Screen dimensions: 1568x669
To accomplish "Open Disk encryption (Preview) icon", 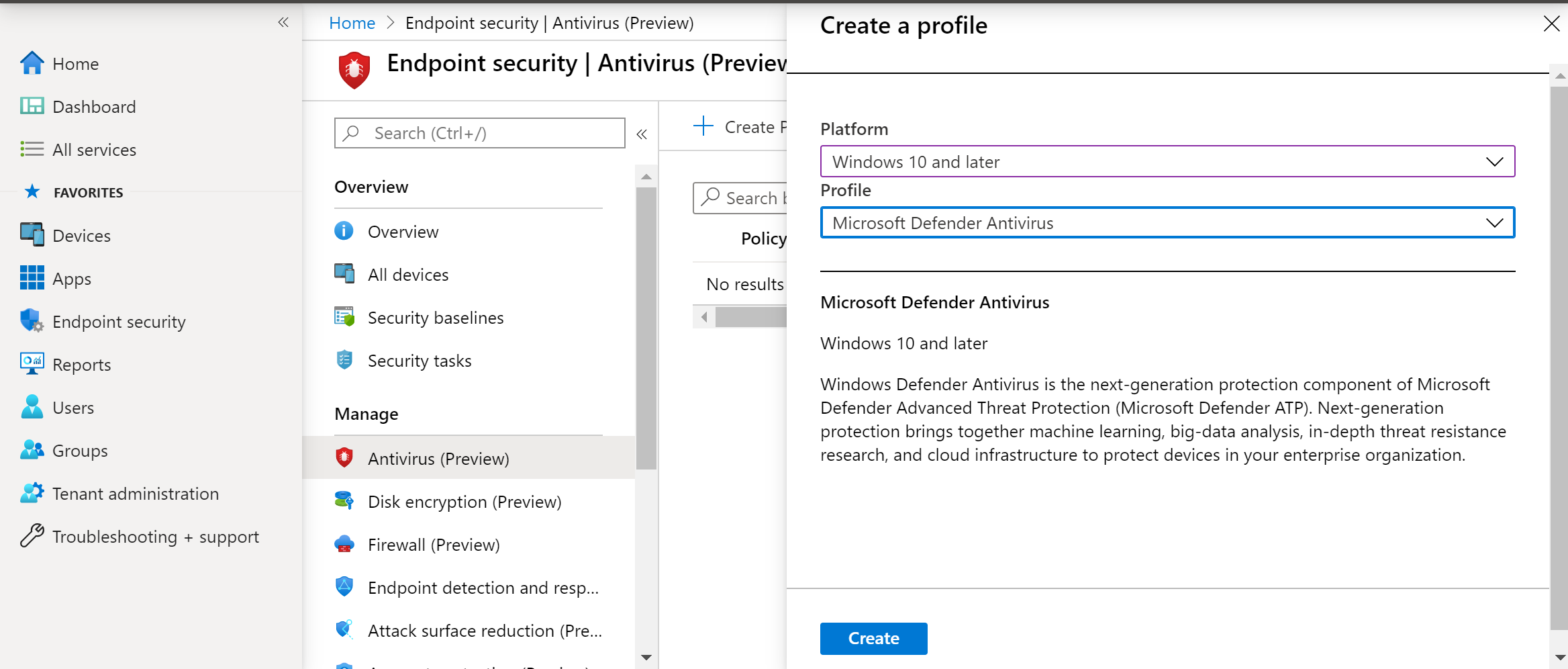I will point(344,501).
